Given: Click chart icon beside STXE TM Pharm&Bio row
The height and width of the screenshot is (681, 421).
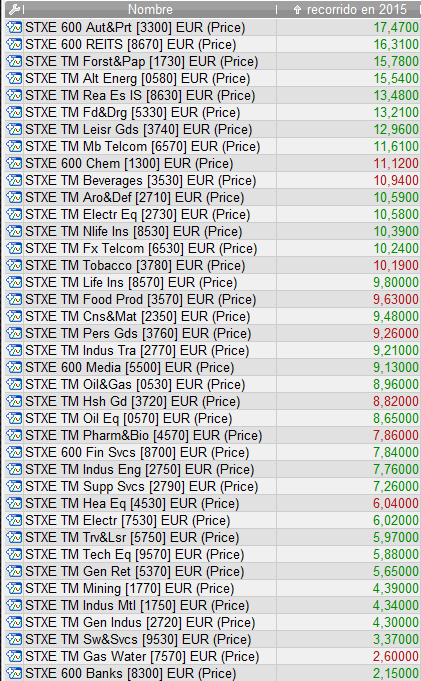Looking at the screenshot, I should (14, 435).
